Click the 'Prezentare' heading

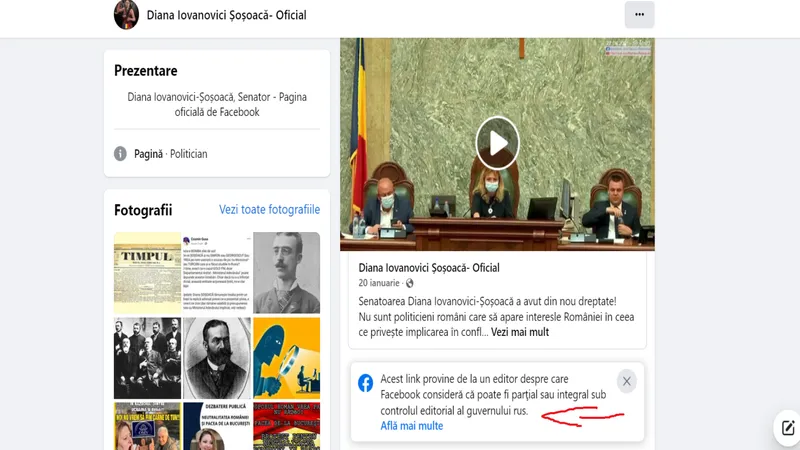coord(145,70)
